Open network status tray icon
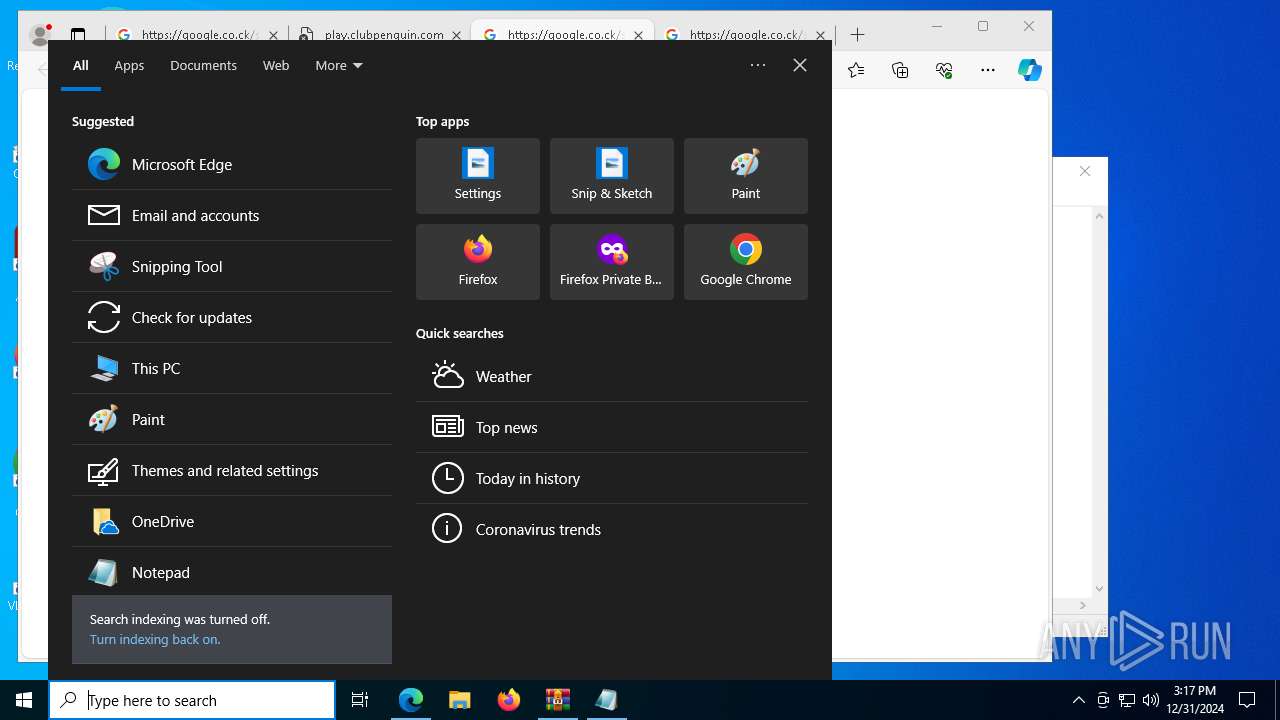The width and height of the screenshot is (1280, 720). (1127, 700)
